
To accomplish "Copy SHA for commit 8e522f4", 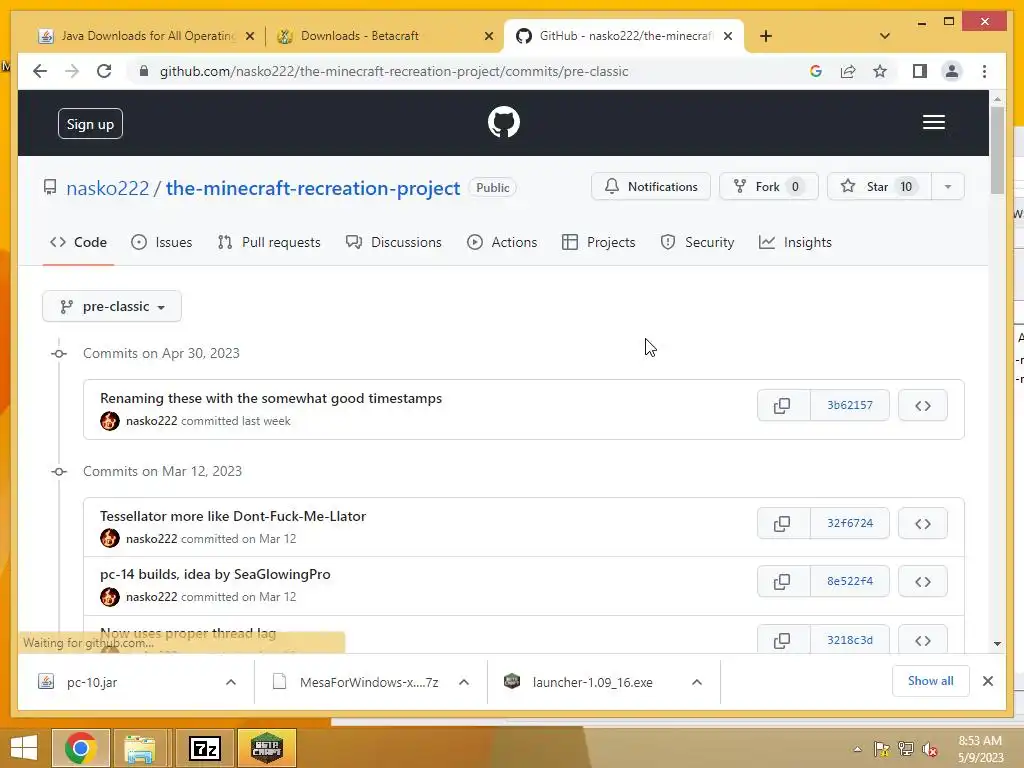I will click(x=782, y=581).
